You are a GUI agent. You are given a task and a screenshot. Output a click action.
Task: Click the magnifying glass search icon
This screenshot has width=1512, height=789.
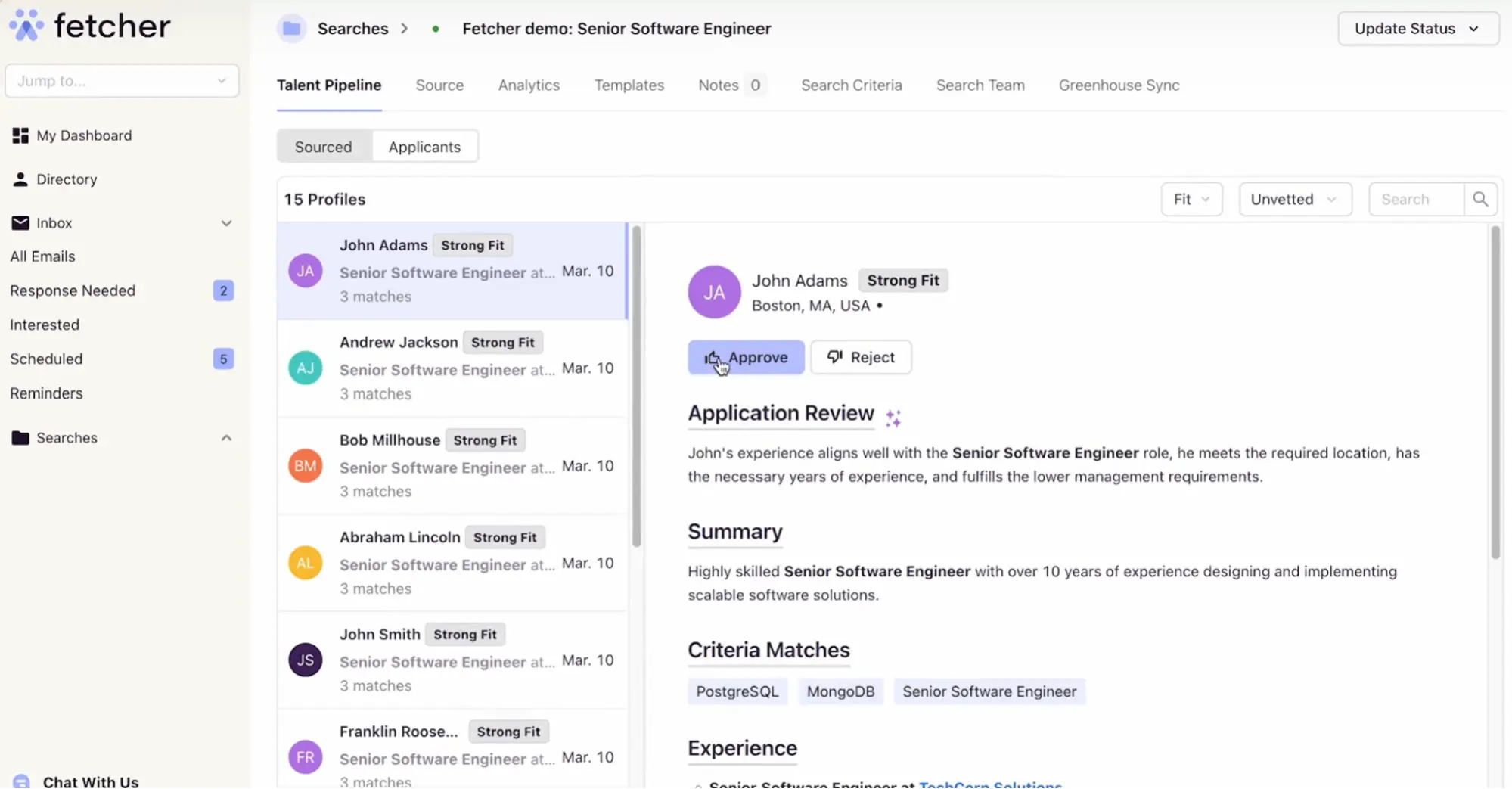coord(1480,199)
